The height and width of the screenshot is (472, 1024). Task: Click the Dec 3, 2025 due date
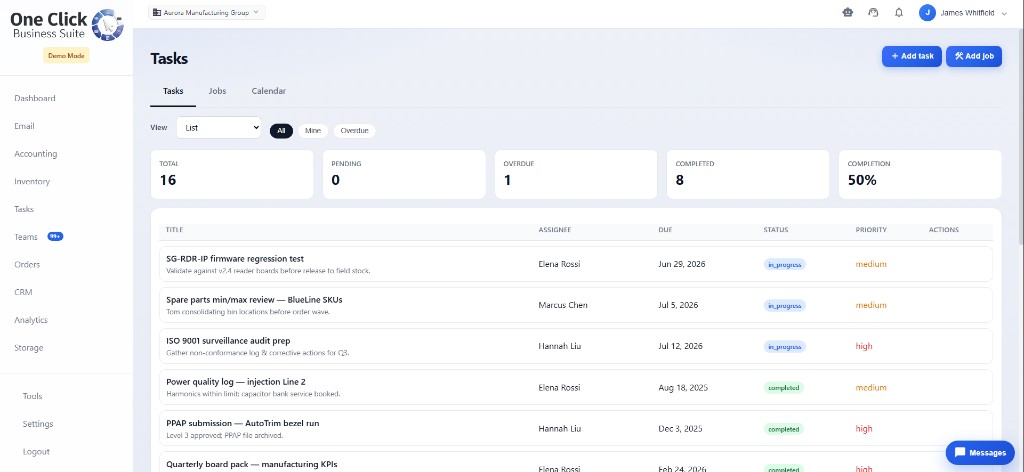coord(680,429)
